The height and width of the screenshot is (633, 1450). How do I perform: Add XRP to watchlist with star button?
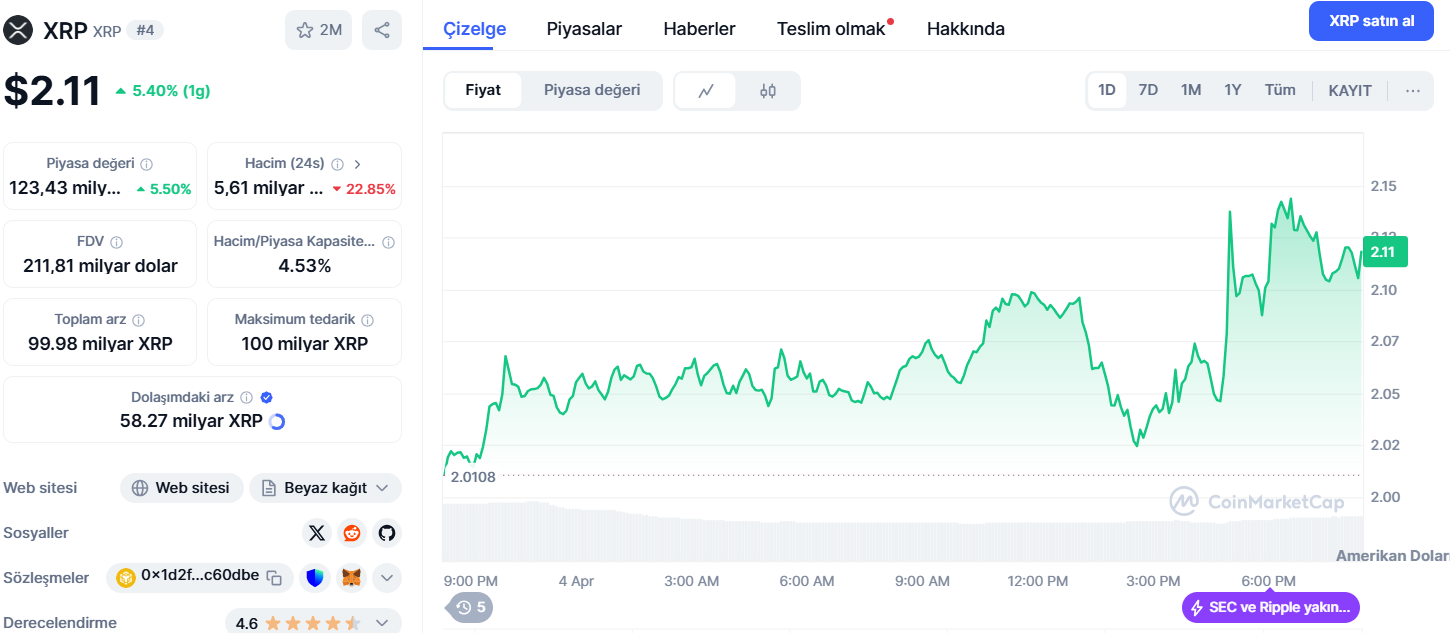pos(318,30)
